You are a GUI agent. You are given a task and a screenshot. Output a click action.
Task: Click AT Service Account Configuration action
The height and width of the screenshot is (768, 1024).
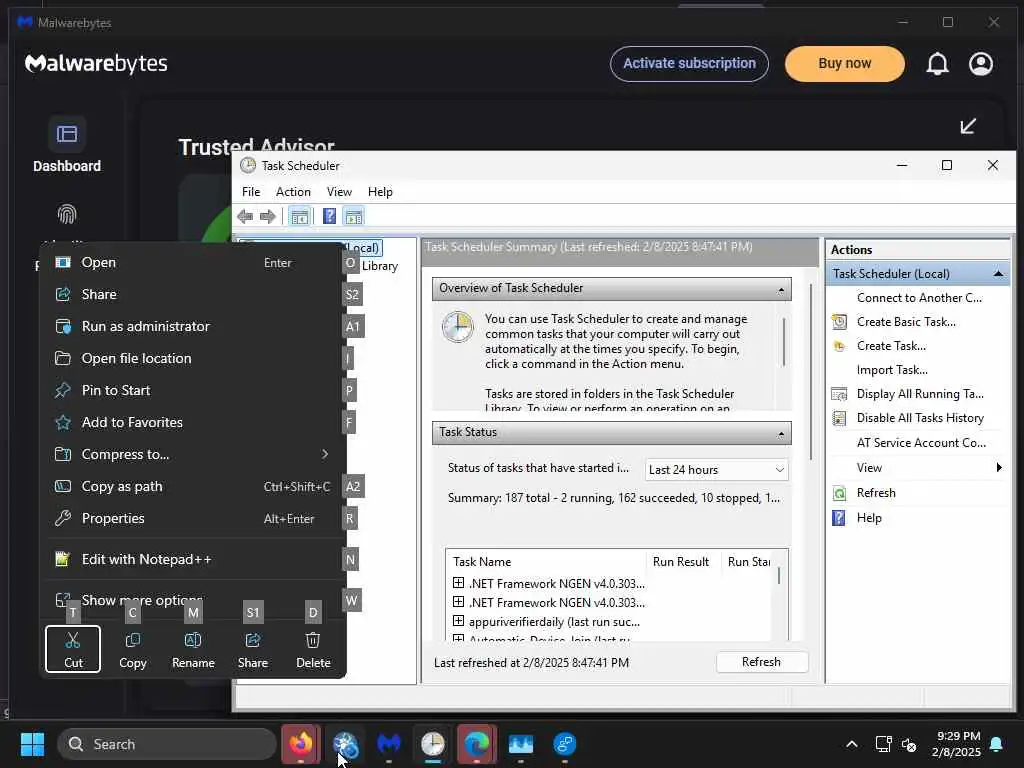(x=921, y=443)
